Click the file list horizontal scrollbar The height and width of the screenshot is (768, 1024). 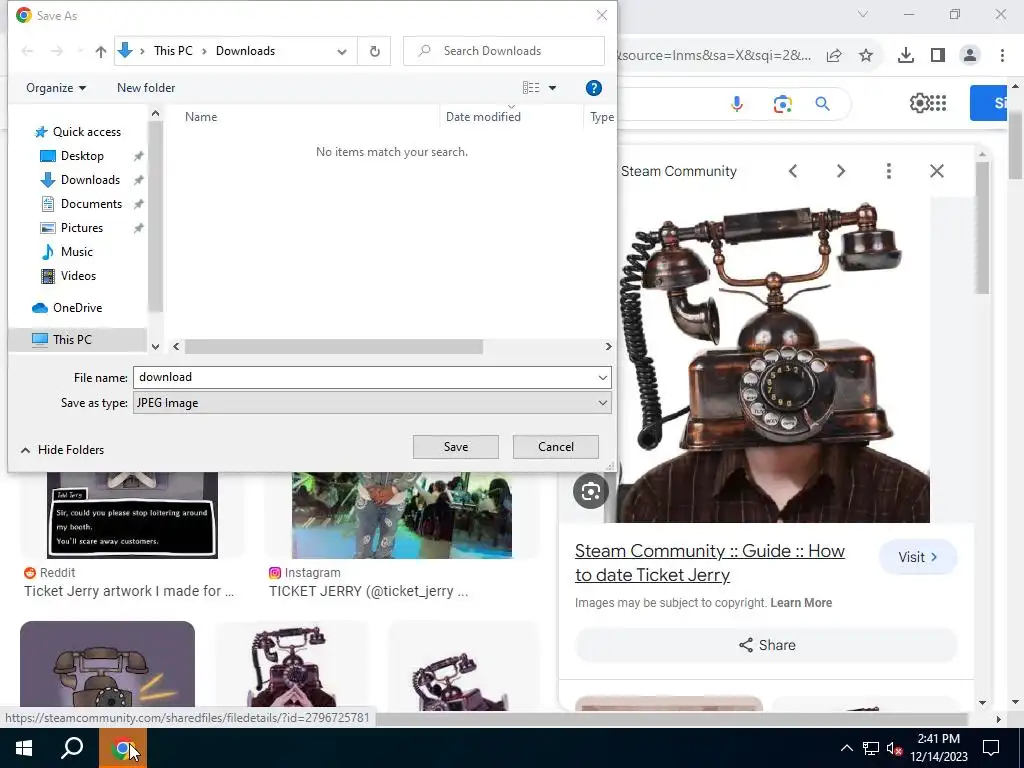click(x=333, y=347)
